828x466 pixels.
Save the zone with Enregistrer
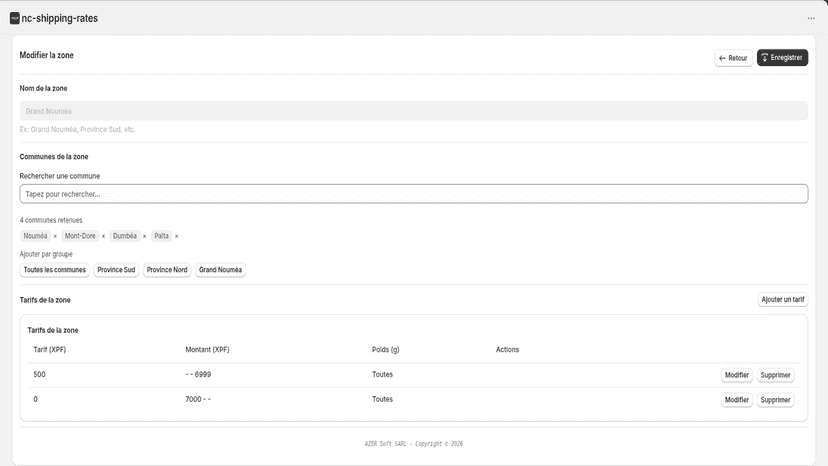[x=782, y=58]
